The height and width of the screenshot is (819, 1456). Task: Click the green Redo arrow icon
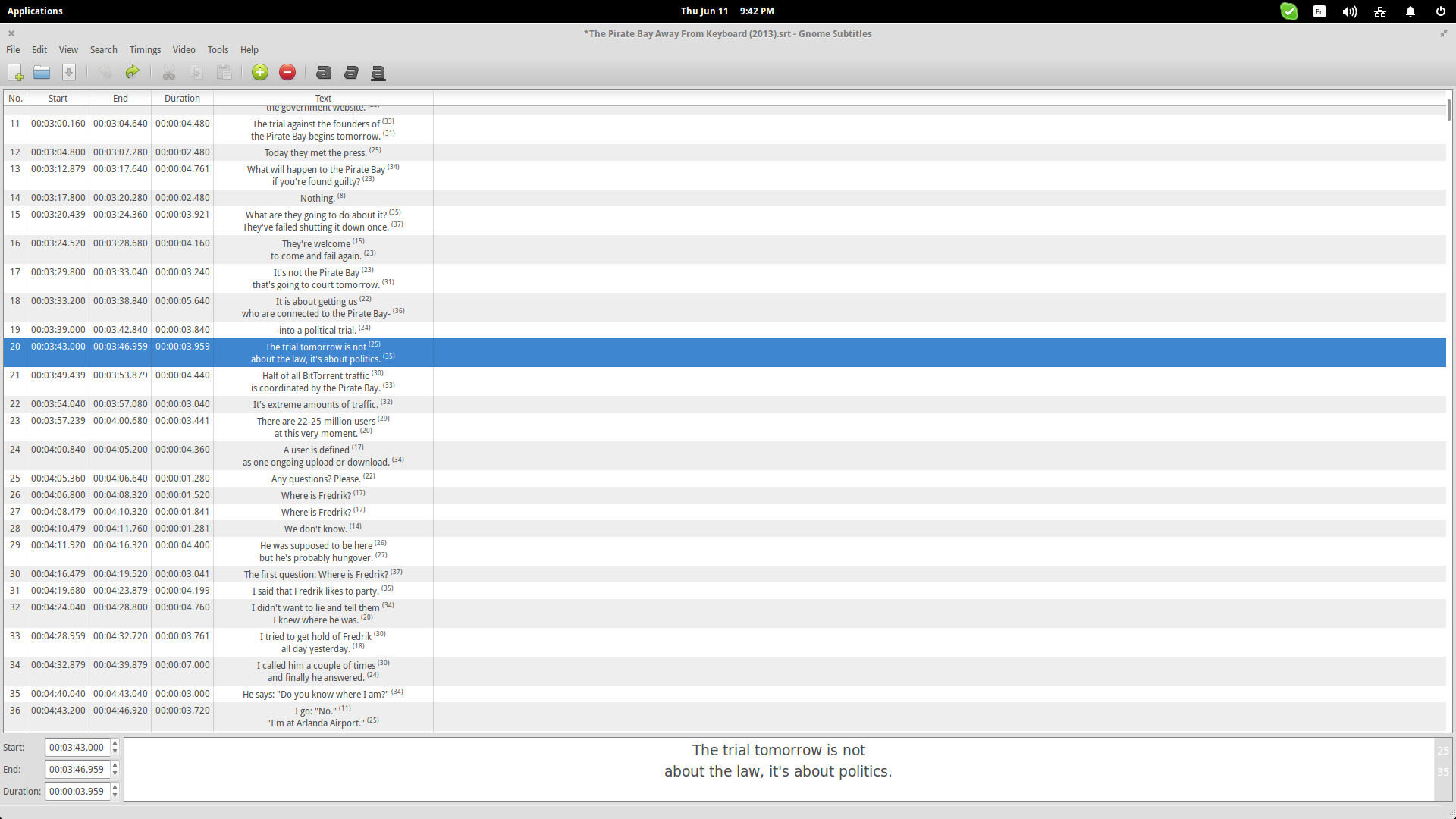point(133,72)
